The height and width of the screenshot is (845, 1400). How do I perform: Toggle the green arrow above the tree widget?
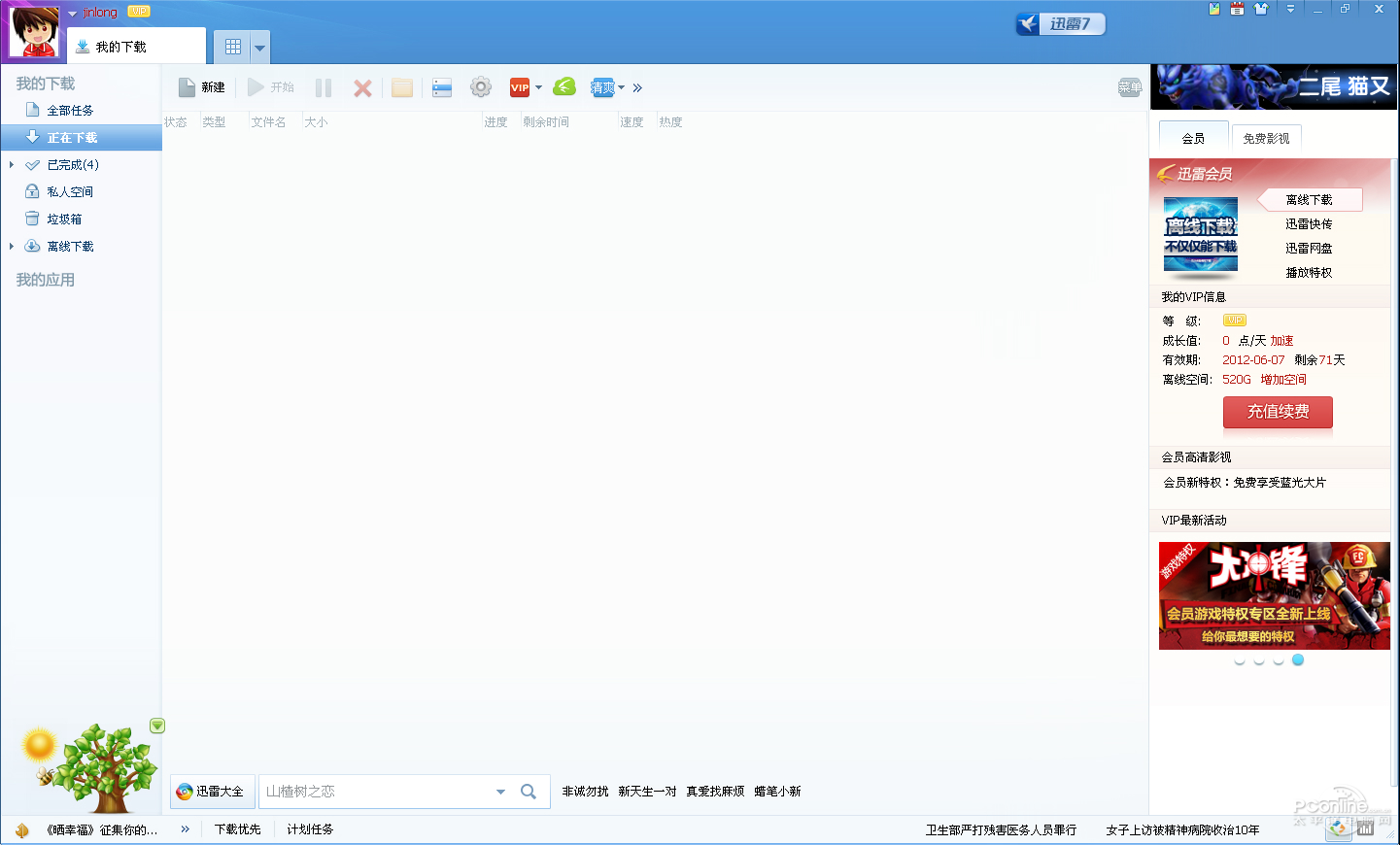157,726
